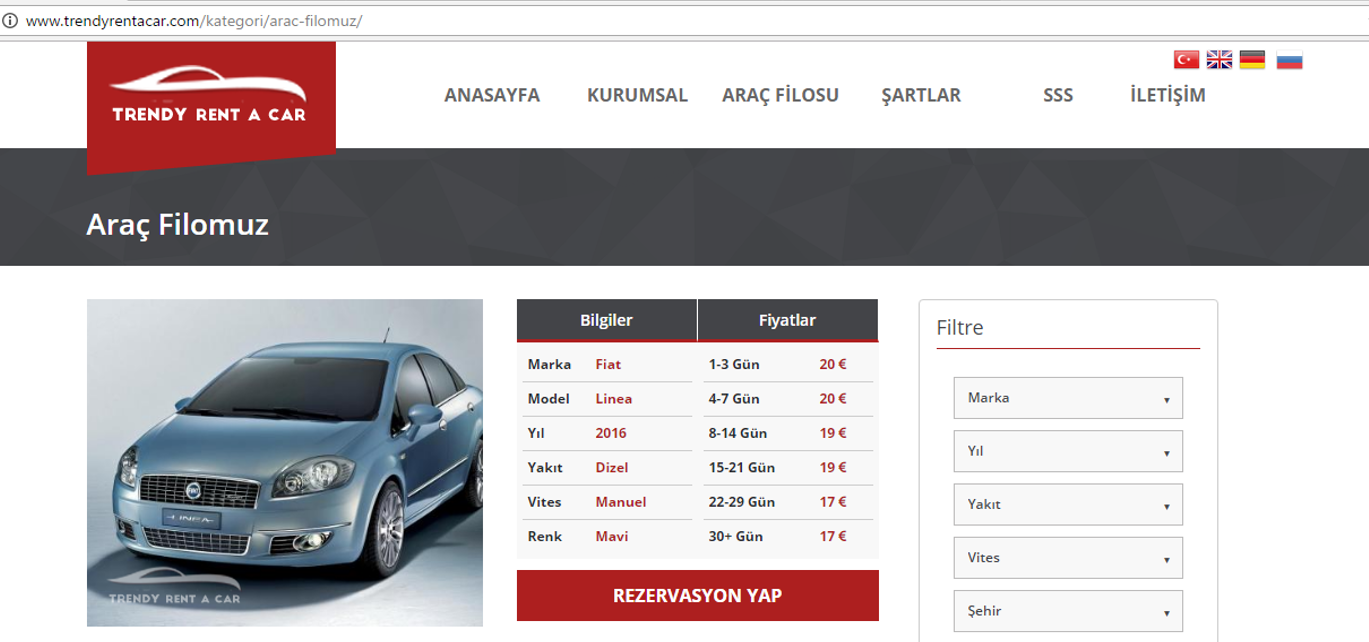
Task: Click the 'Renk' label in Bilgiler table
Action: [x=544, y=537]
